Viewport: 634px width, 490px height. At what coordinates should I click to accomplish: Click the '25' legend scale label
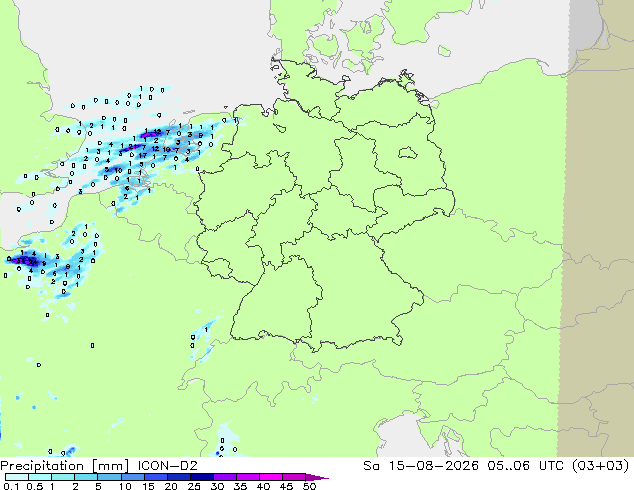click(194, 486)
